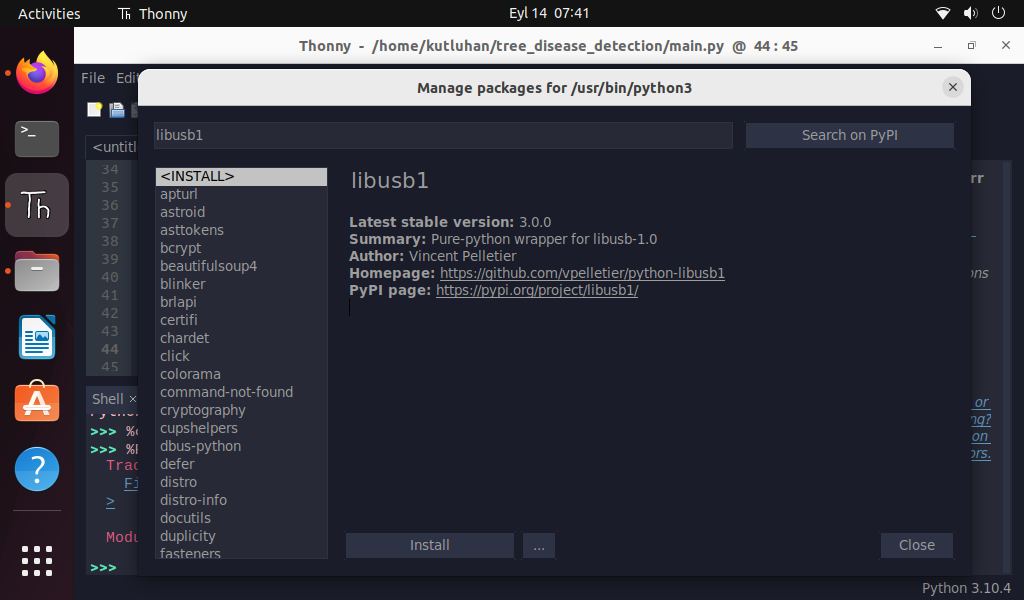The width and height of the screenshot is (1024, 600).
Task: Click the Search on PyPI button
Action: (849, 135)
